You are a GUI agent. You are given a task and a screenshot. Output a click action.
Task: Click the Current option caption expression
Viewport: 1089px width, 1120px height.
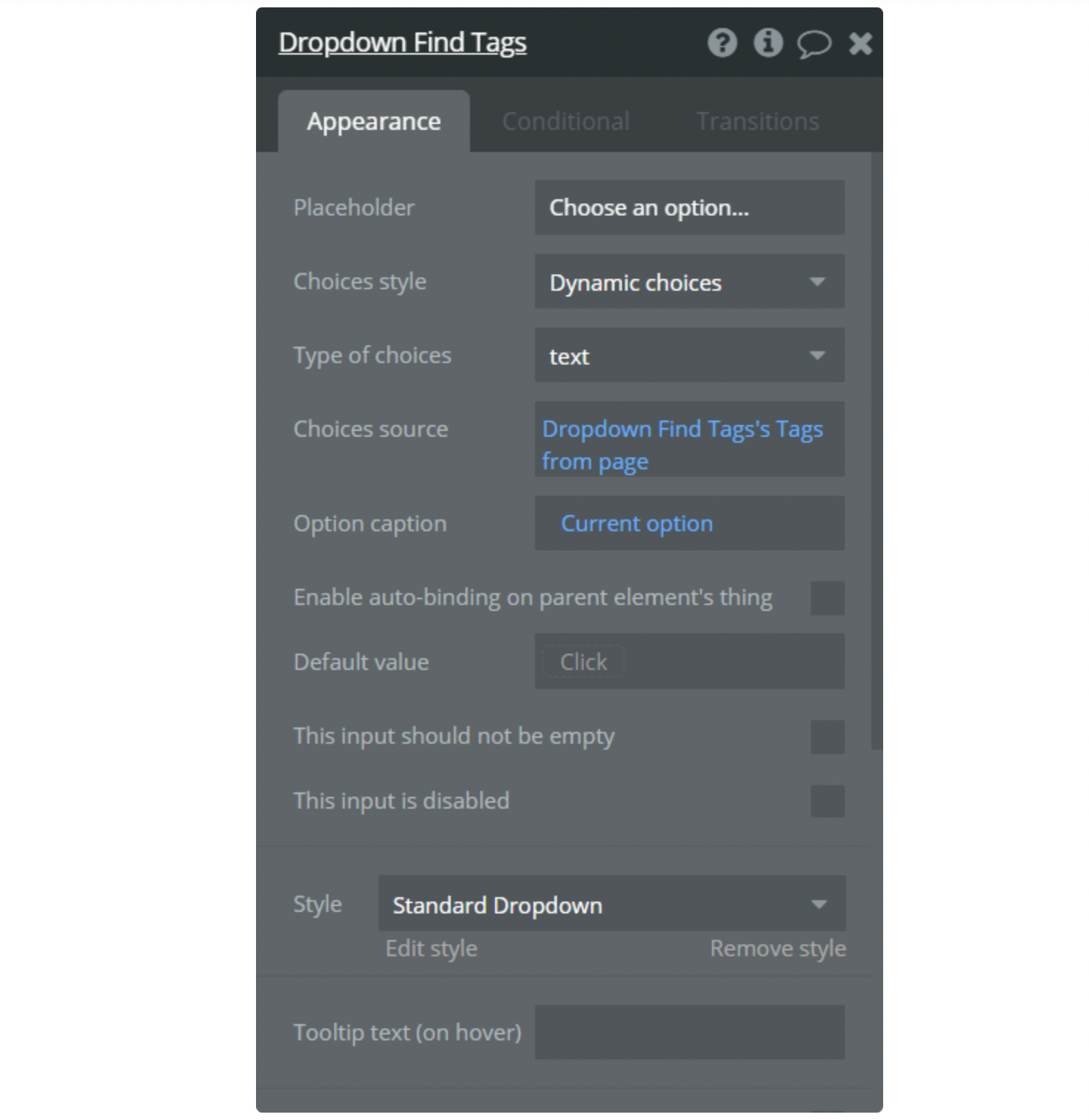tap(637, 524)
